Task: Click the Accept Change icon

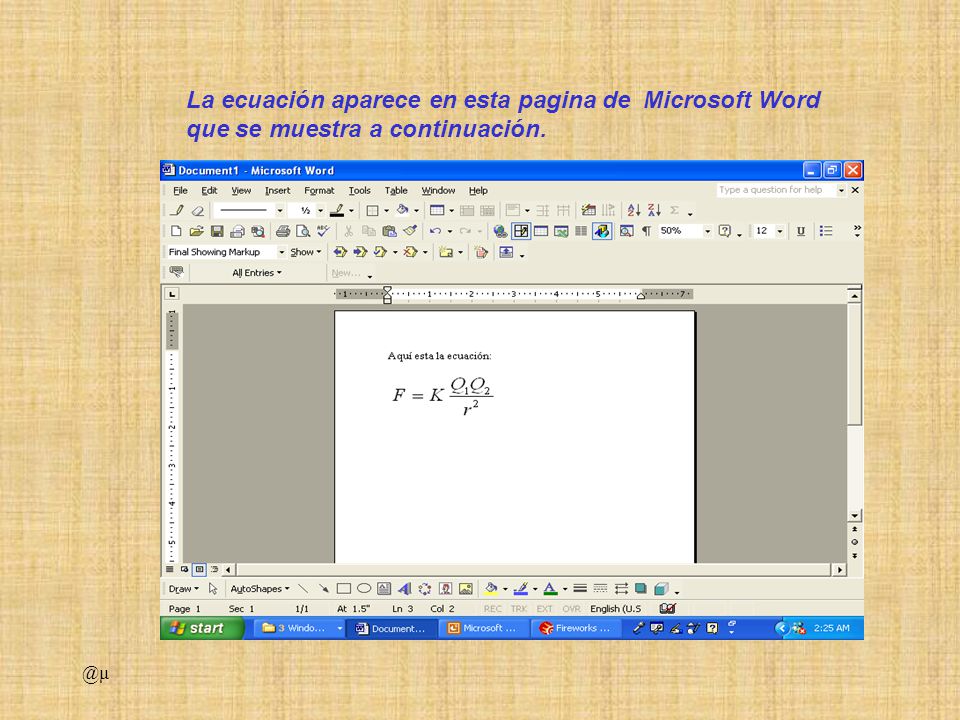Action: [380, 252]
